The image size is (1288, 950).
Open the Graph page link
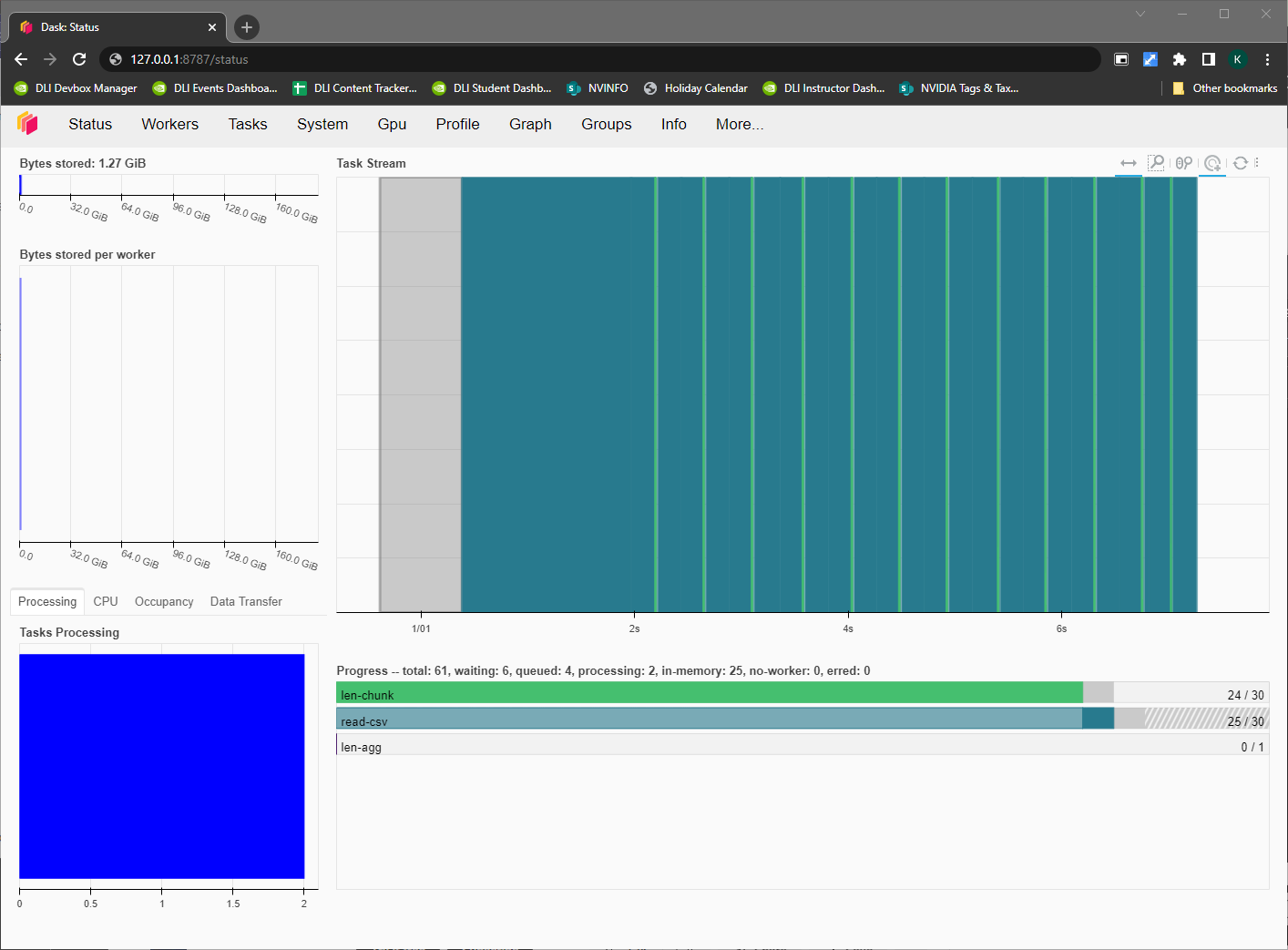[x=530, y=124]
